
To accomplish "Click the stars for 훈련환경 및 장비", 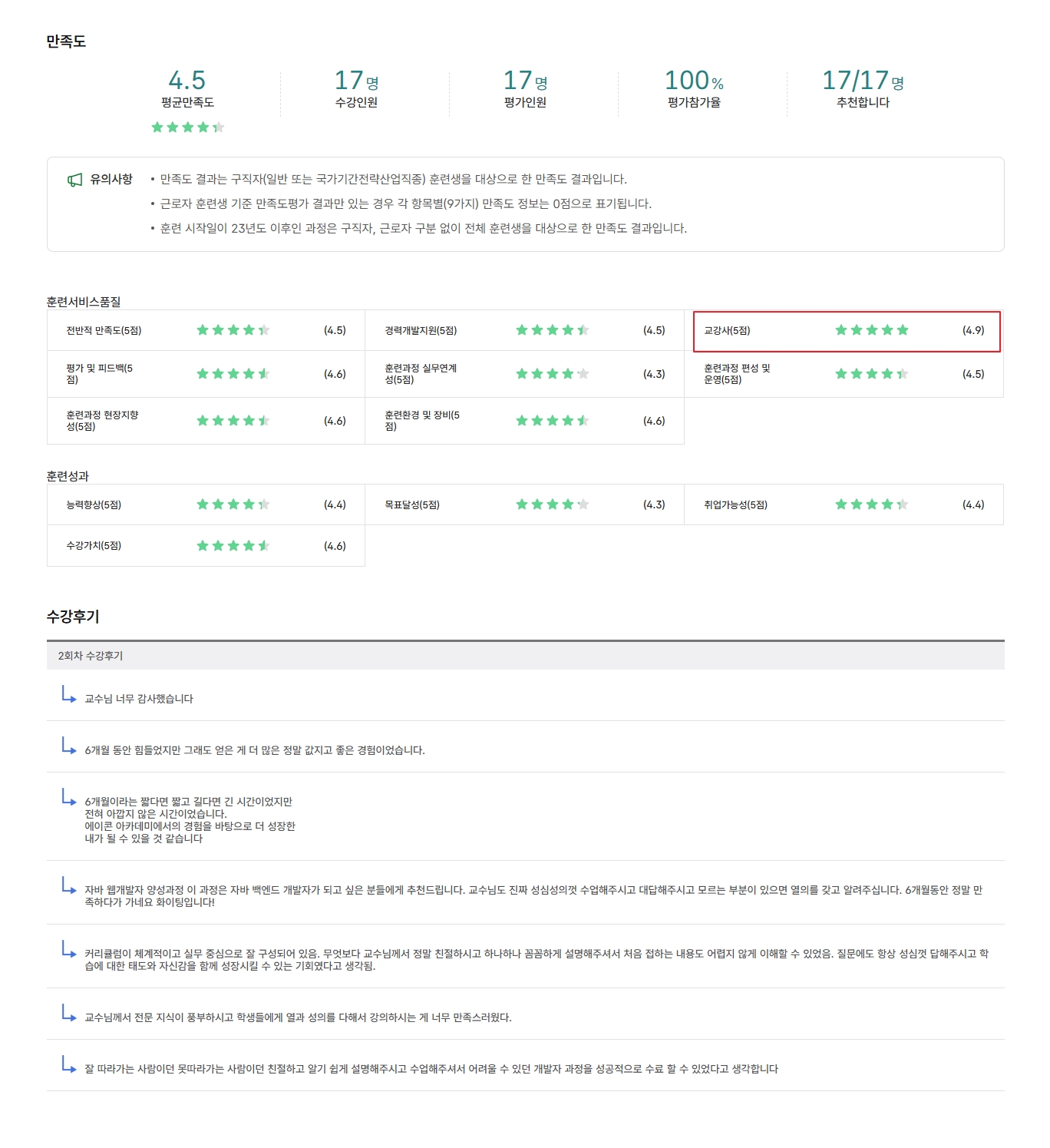I will click(553, 421).
